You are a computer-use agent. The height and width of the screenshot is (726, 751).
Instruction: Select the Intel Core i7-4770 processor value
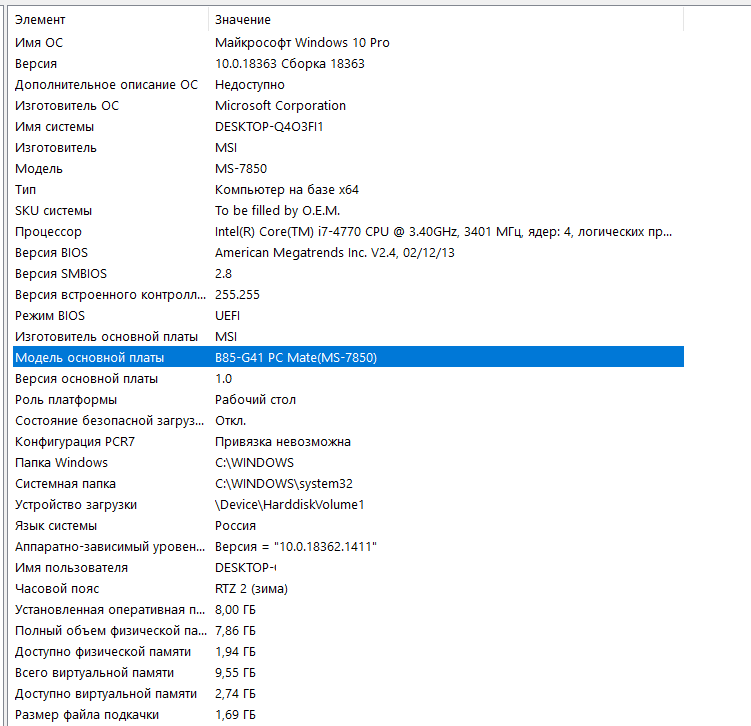pos(444,232)
